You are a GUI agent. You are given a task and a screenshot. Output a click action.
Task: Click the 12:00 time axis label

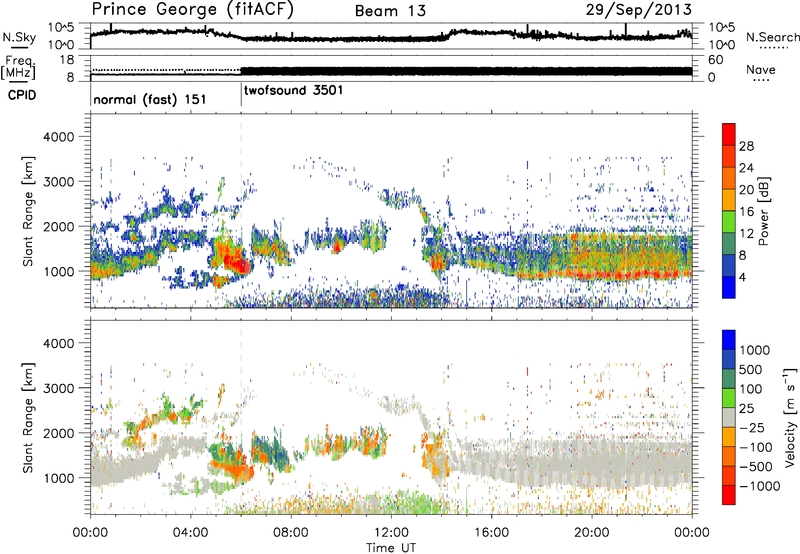[x=391, y=533]
